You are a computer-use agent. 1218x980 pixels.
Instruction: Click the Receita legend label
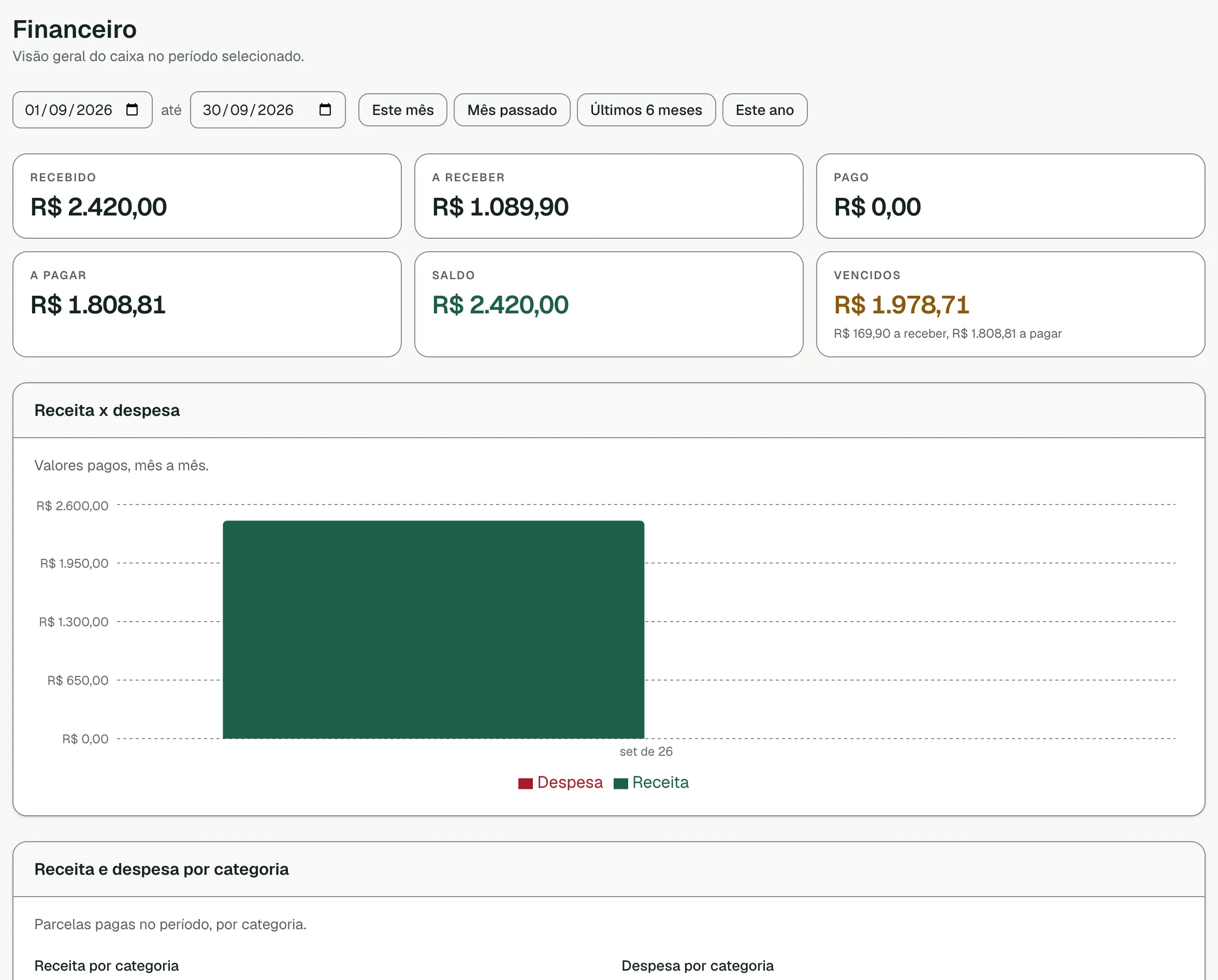click(x=660, y=782)
